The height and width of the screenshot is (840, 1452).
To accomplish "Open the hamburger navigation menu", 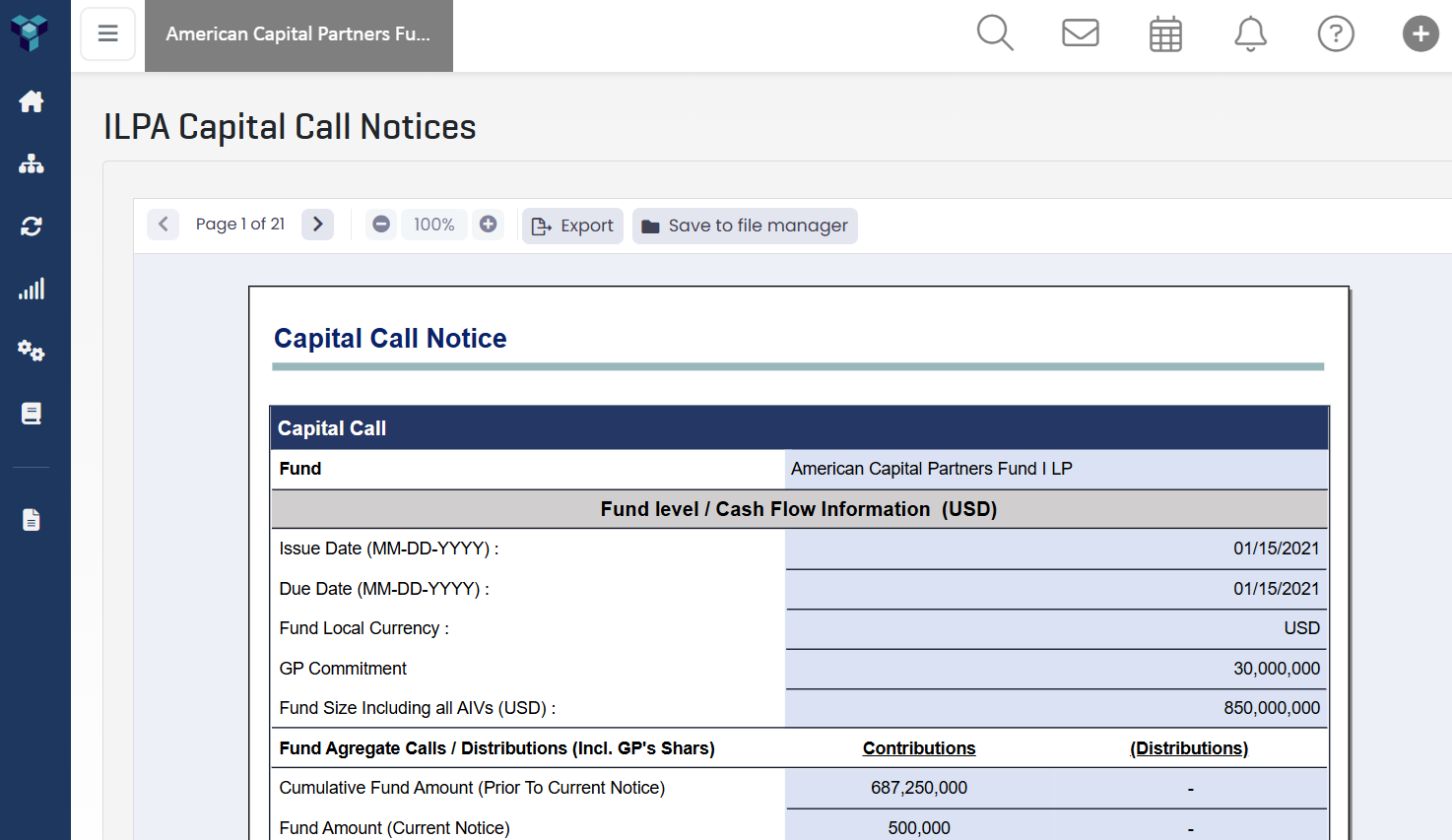I will point(107,32).
